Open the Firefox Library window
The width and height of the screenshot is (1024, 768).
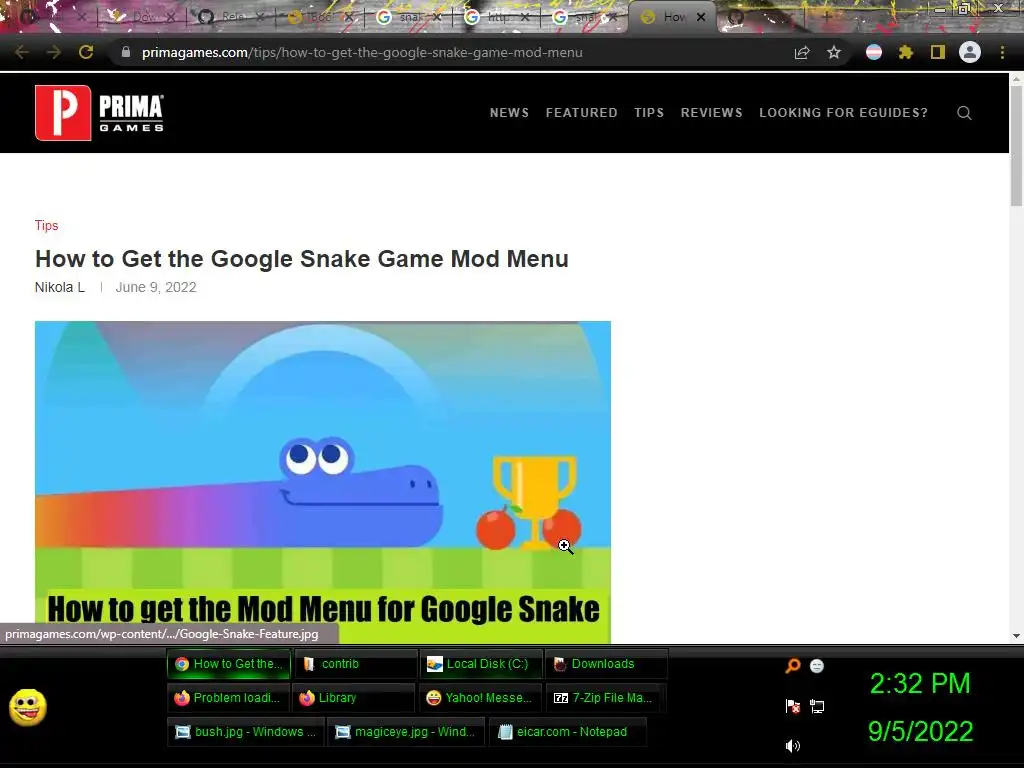pyautogui.click(x=353, y=697)
